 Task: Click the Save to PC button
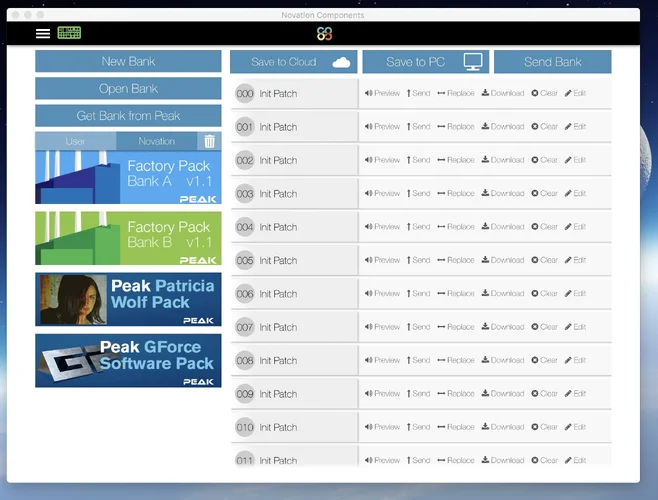pos(426,62)
